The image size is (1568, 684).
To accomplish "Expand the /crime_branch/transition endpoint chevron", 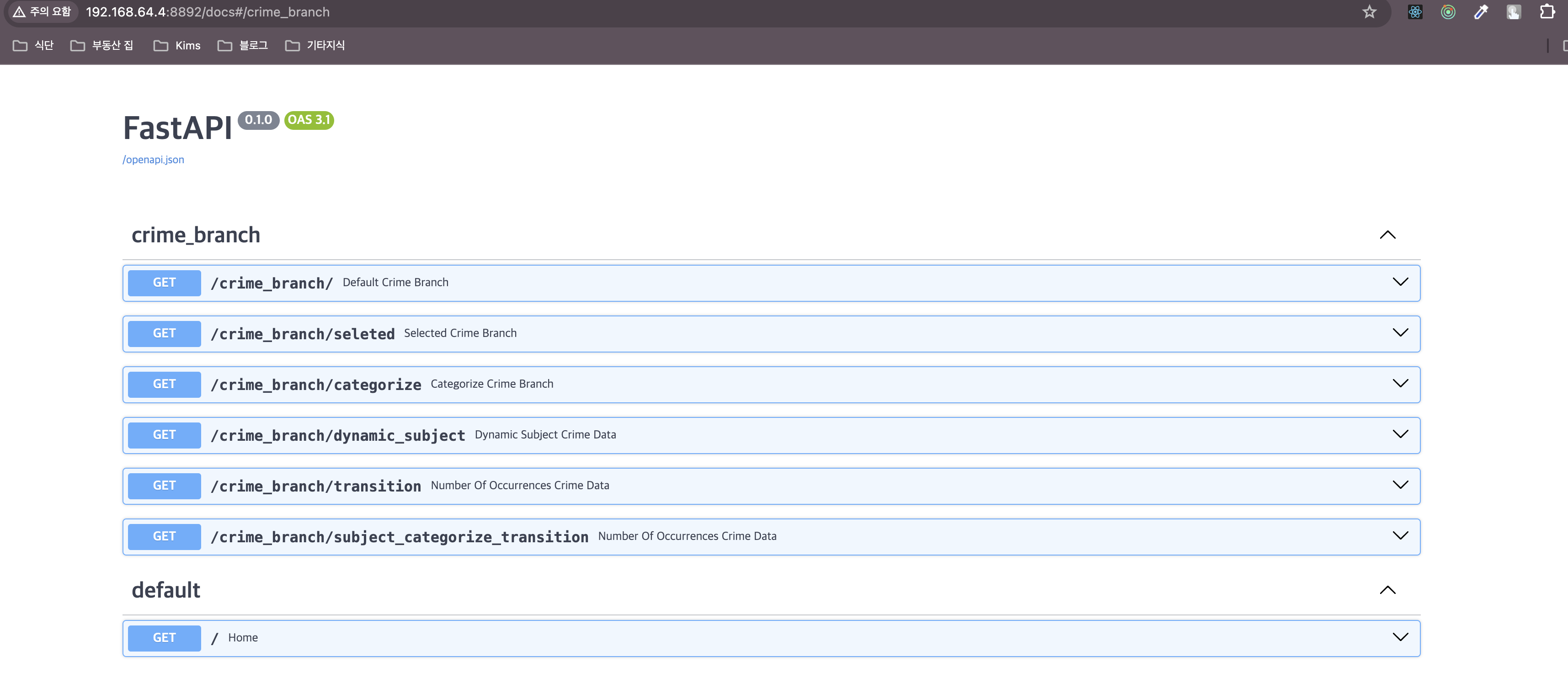I will click(x=1400, y=485).
